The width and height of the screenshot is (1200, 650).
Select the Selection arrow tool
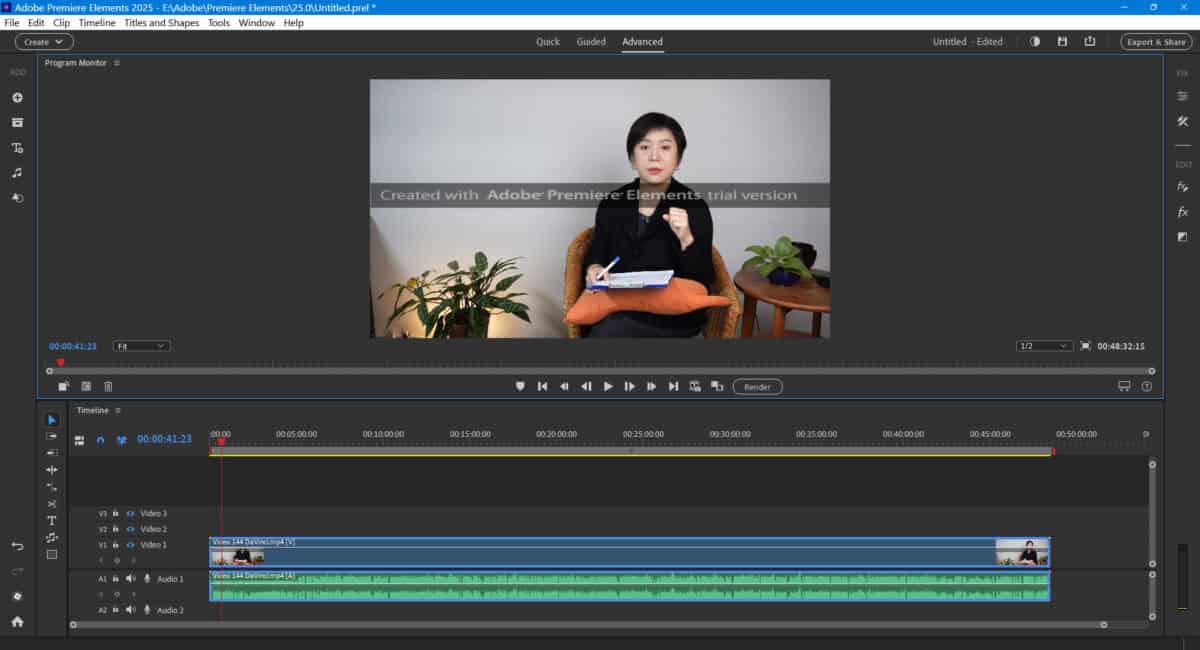pos(52,420)
